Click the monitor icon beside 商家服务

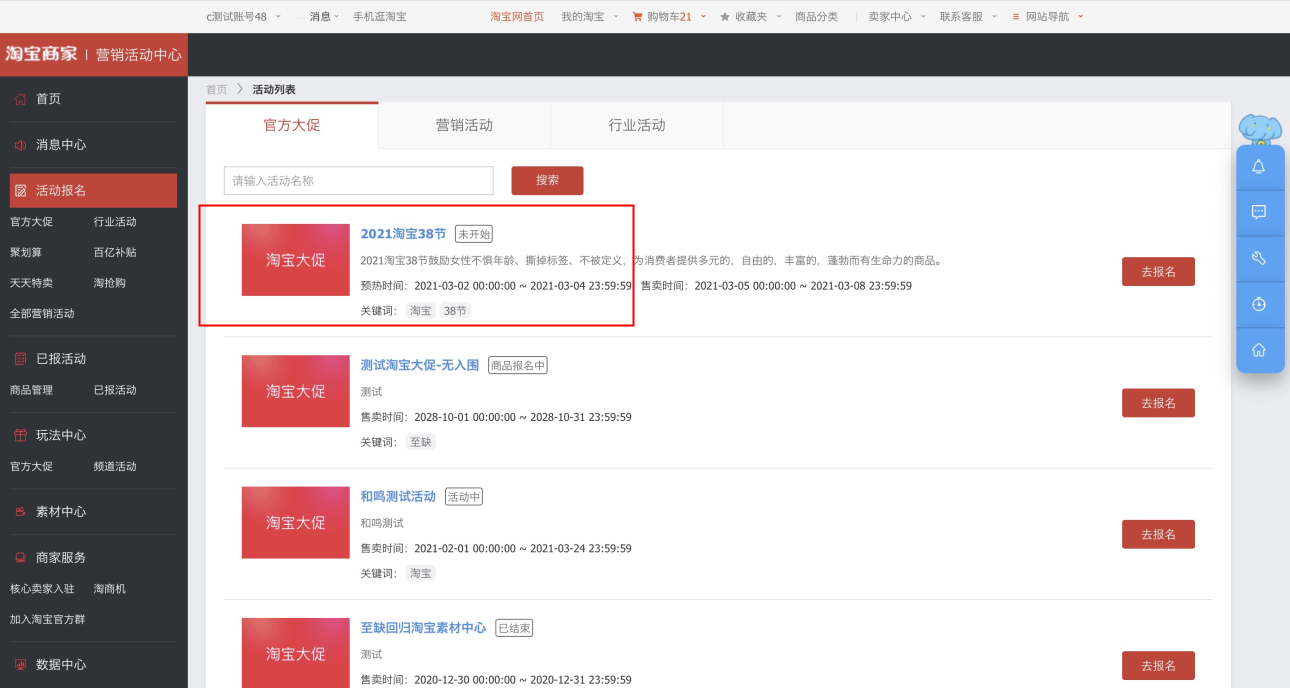20,558
